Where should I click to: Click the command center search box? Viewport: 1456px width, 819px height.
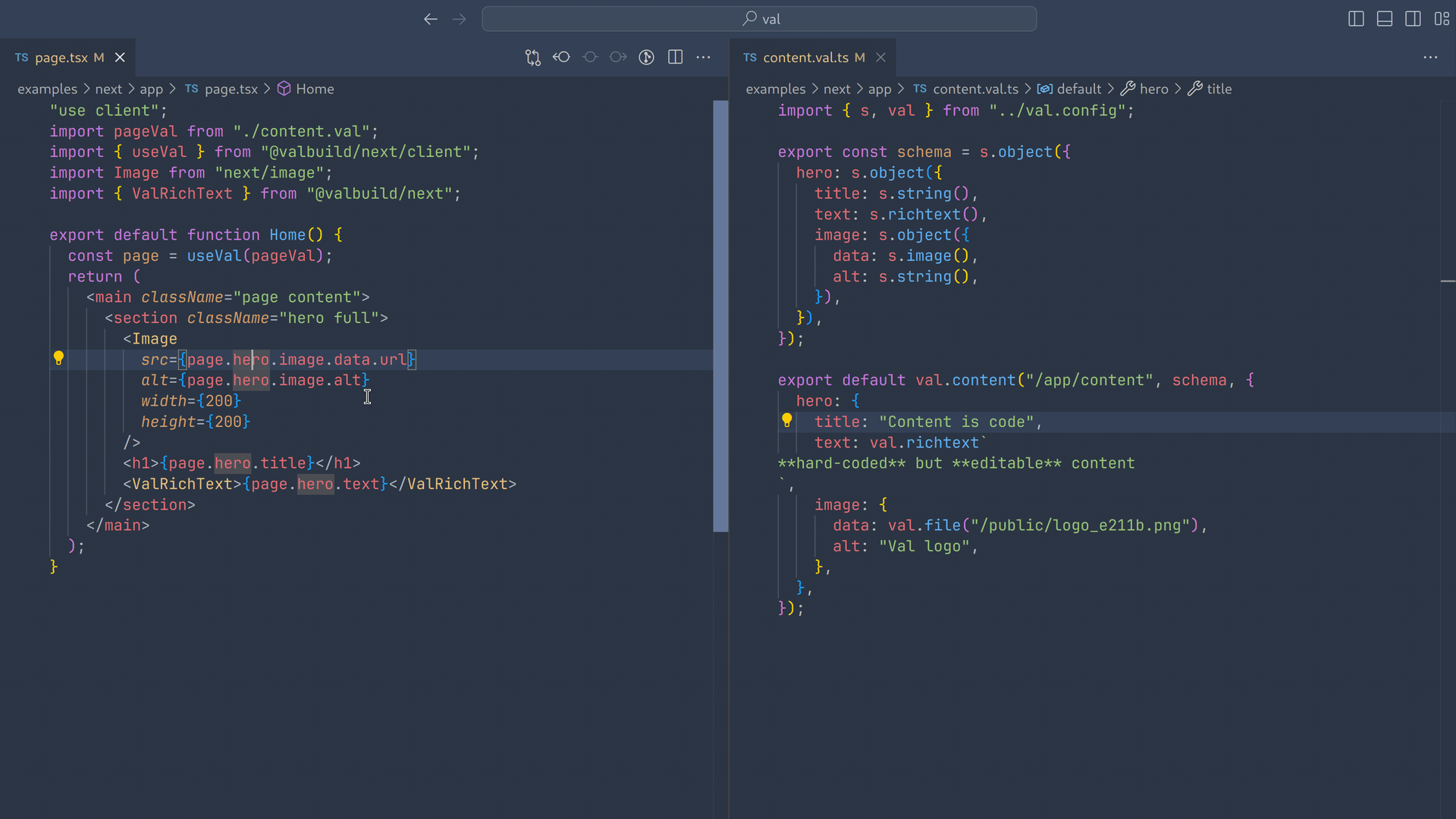pyautogui.click(x=759, y=19)
